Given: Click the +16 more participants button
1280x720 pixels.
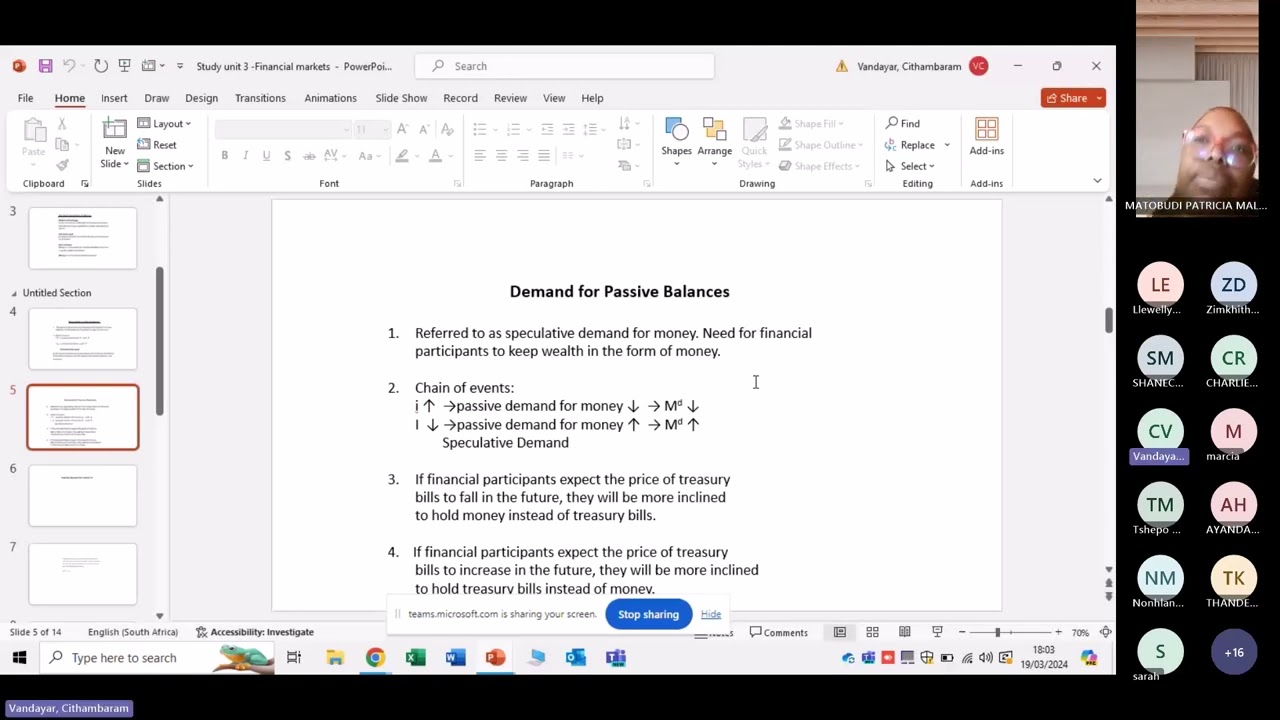Looking at the screenshot, I should [1234, 652].
